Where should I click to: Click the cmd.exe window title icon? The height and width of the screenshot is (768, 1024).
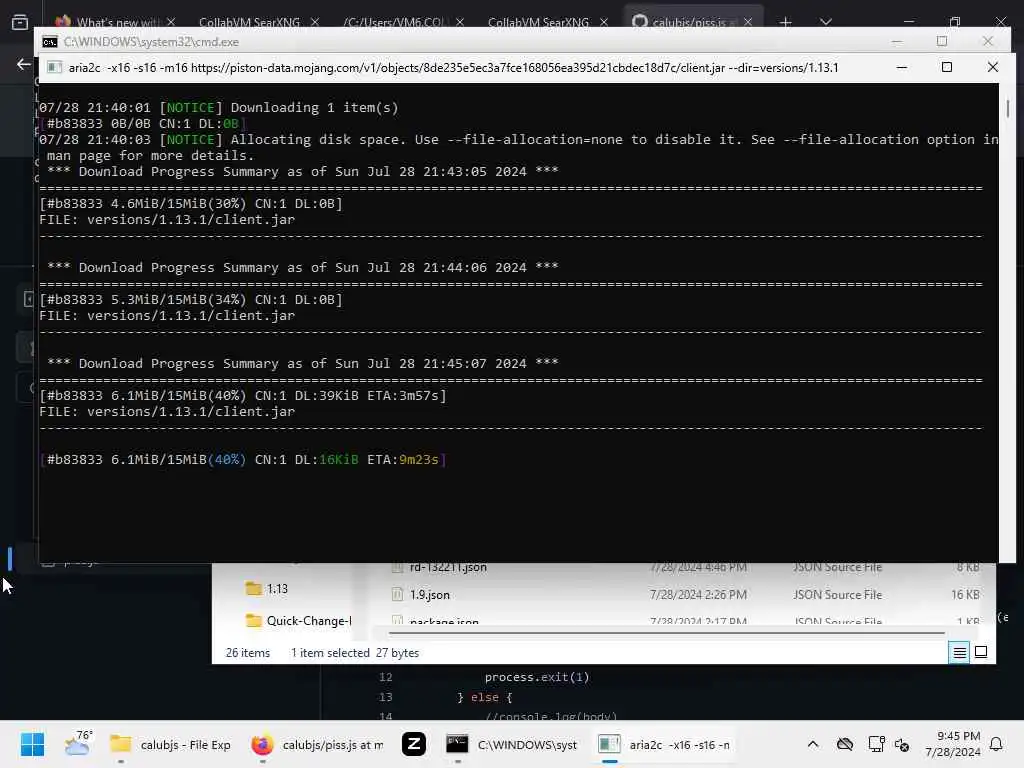click(49, 42)
